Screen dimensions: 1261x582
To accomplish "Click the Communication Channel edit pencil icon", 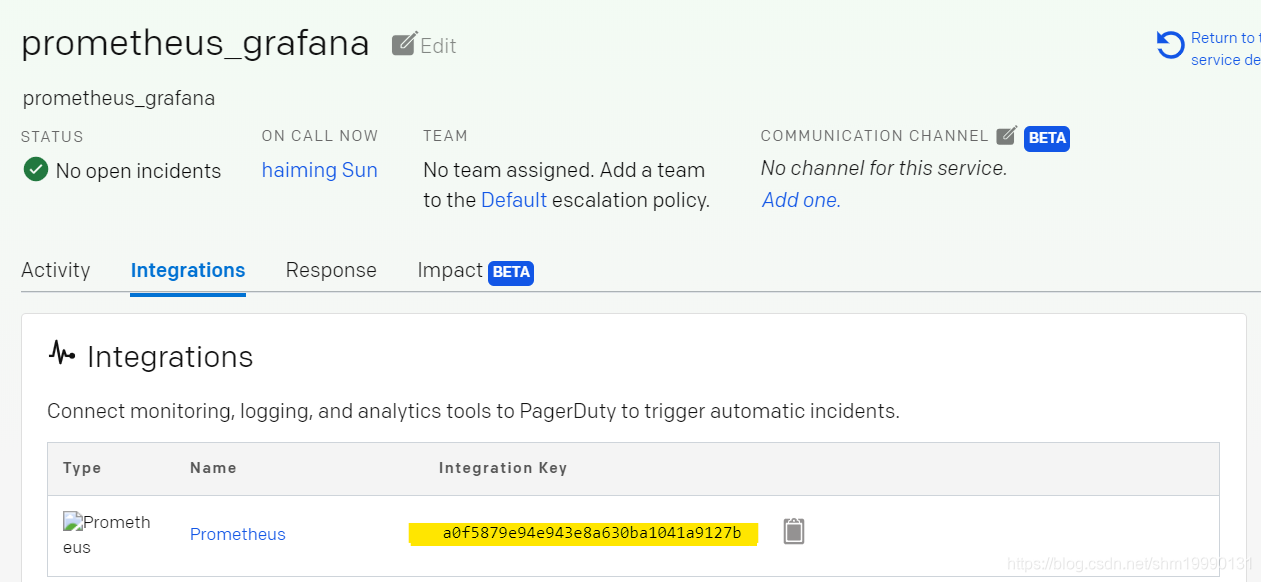I will coord(1007,135).
